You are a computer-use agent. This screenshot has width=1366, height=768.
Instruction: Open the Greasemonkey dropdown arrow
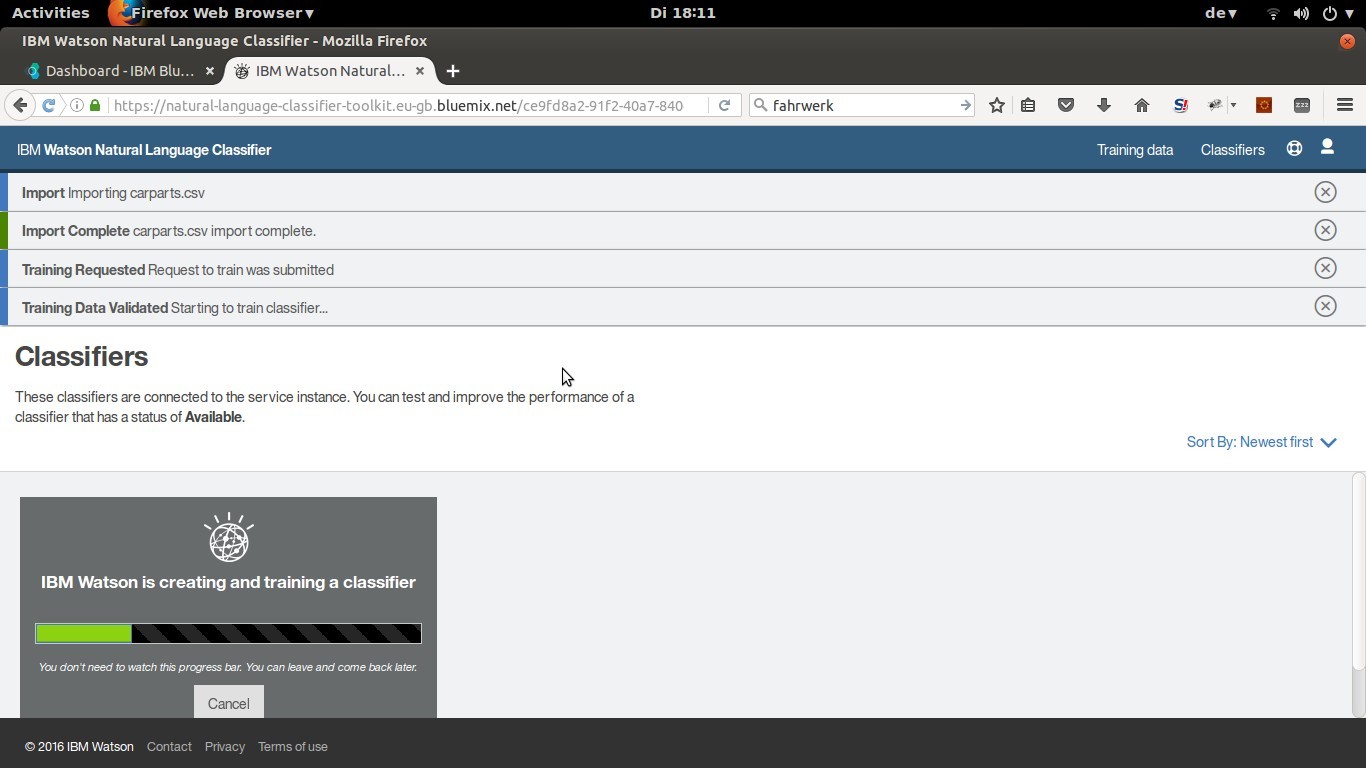click(1233, 105)
